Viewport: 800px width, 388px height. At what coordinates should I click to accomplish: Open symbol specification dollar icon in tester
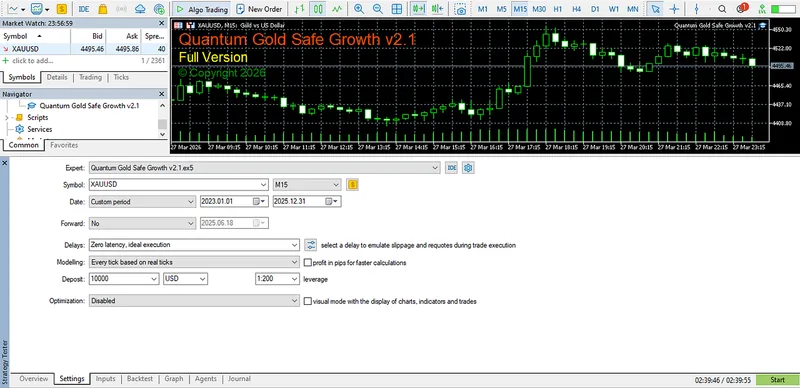click(x=352, y=185)
